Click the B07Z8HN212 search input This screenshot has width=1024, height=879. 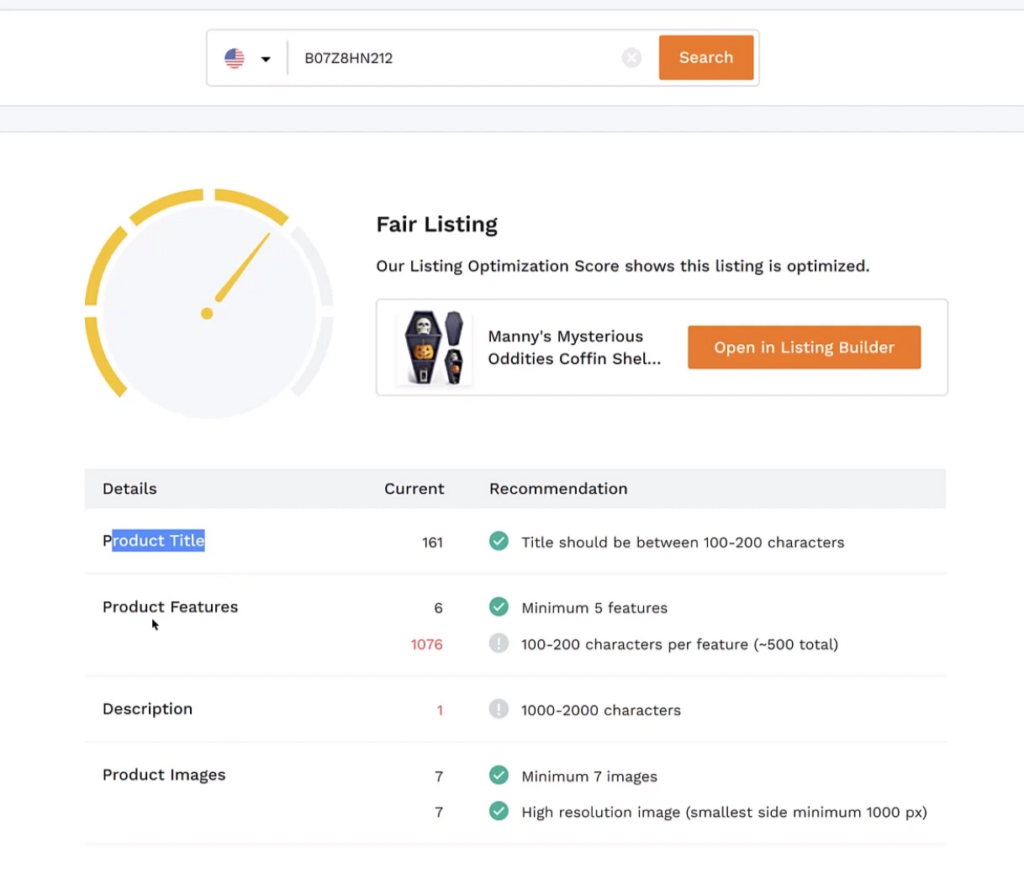(457, 58)
